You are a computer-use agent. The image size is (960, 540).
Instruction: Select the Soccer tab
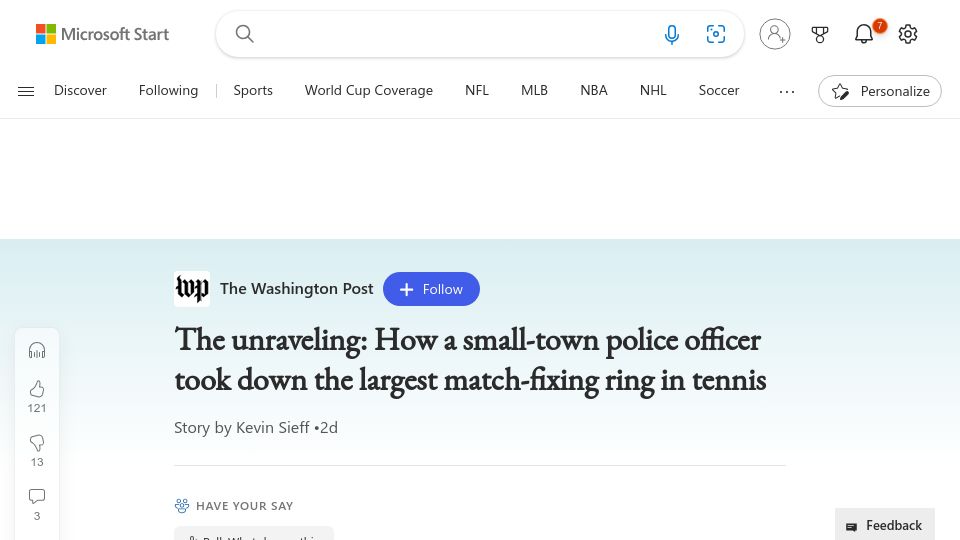click(719, 91)
